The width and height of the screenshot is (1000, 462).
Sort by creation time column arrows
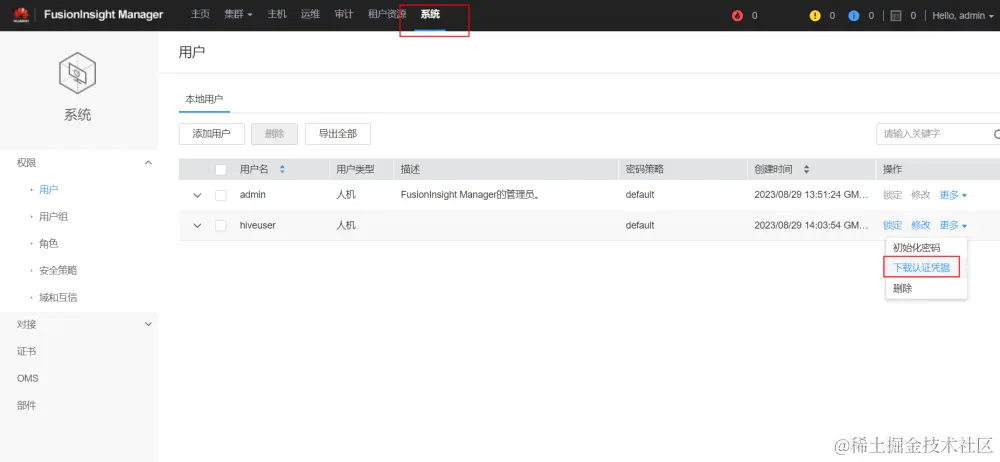pos(806,170)
